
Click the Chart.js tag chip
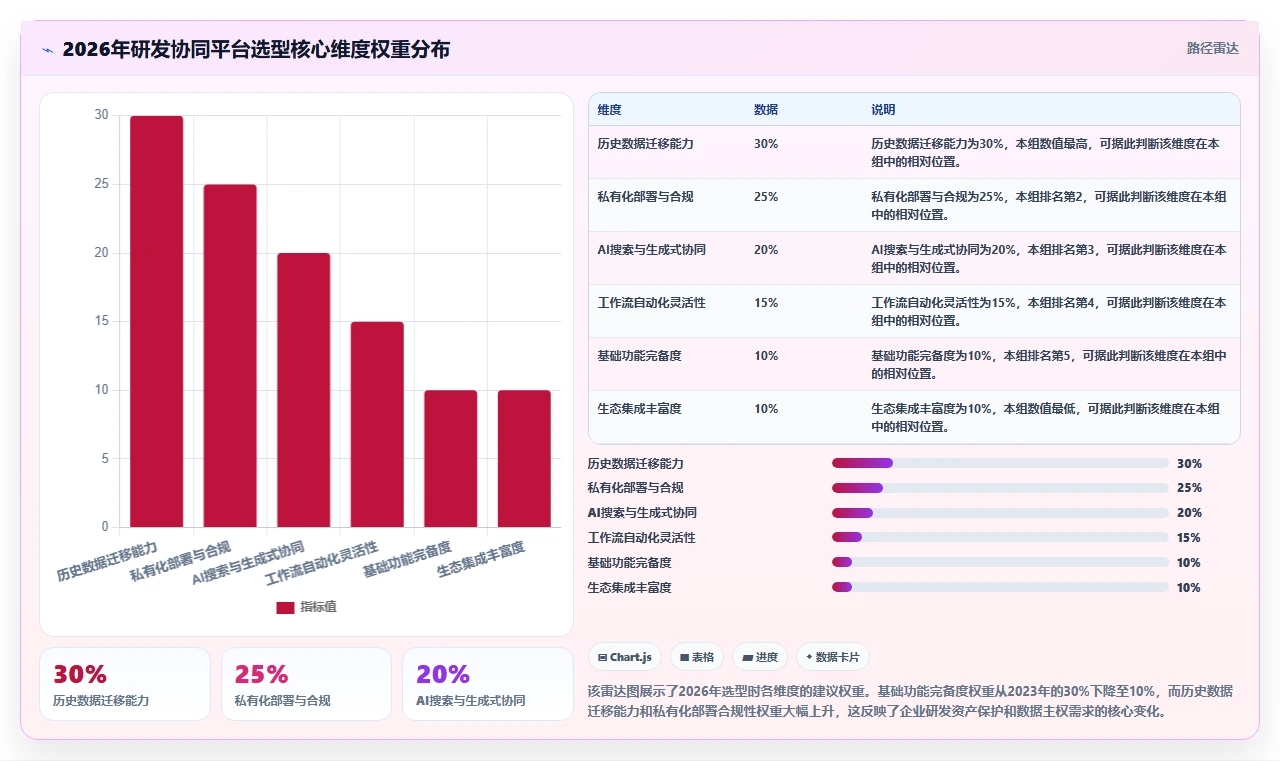pyautogui.click(x=625, y=657)
